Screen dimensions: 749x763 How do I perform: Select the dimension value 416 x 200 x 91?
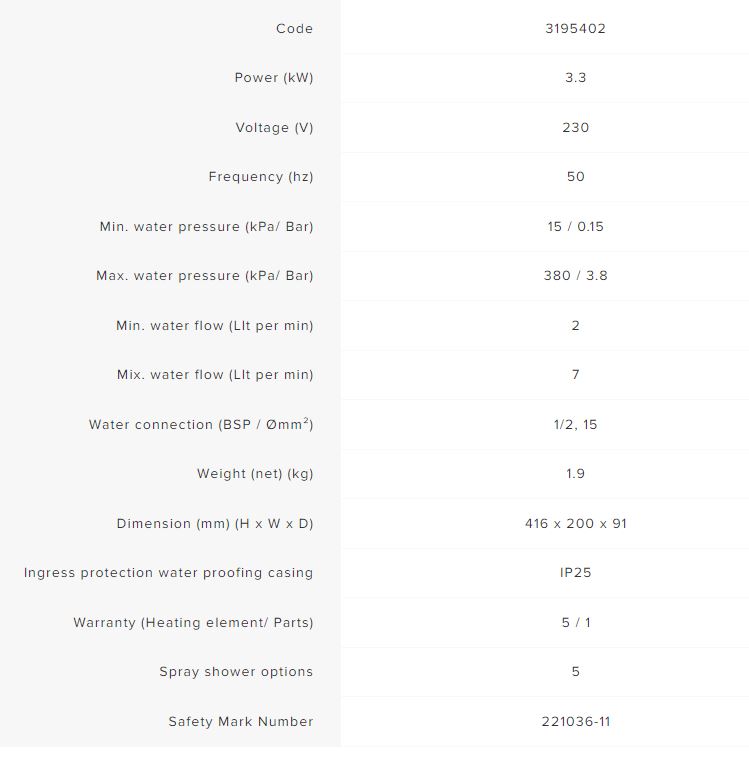[575, 524]
